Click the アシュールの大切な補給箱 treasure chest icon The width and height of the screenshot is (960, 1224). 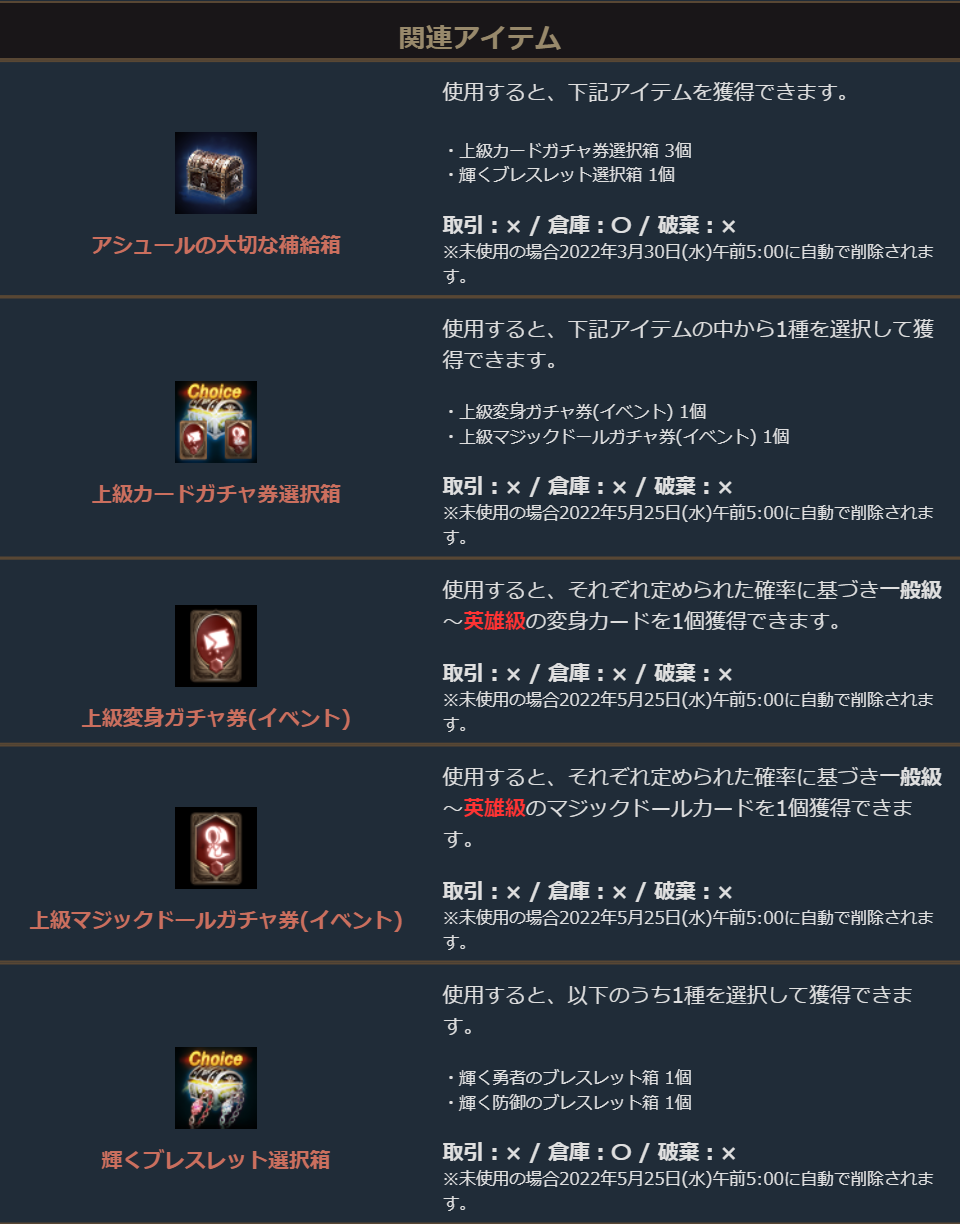point(216,173)
